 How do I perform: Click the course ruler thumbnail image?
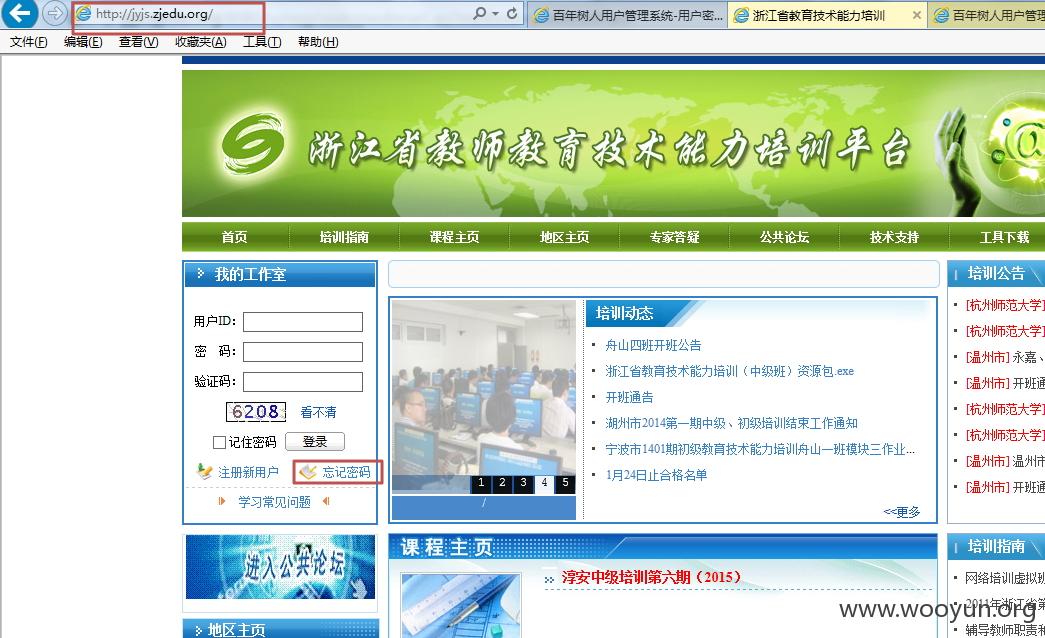pyautogui.click(x=461, y=605)
